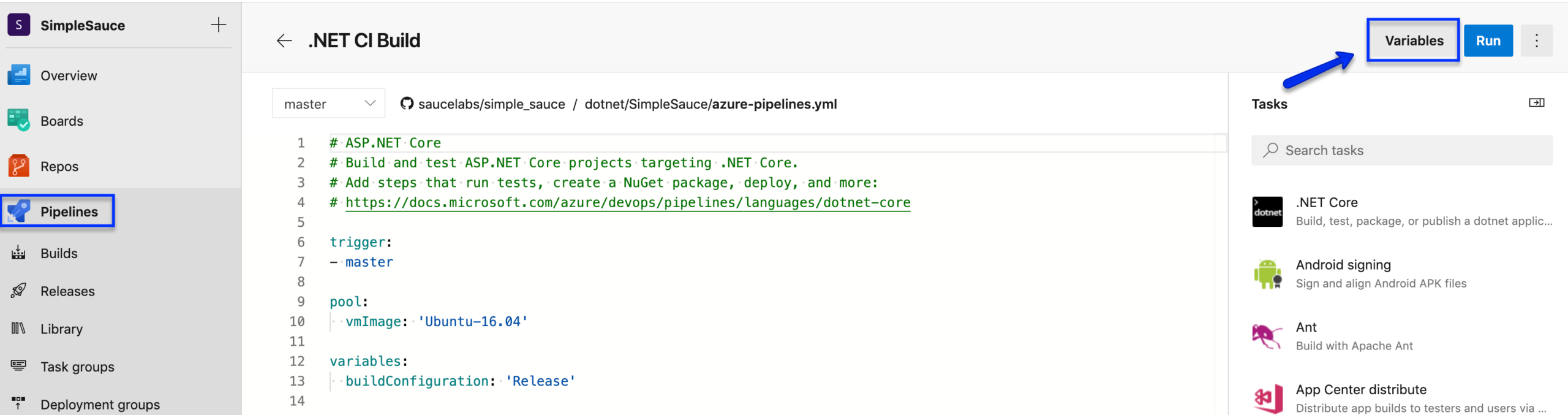Add a new item with the plus icon

tap(218, 25)
